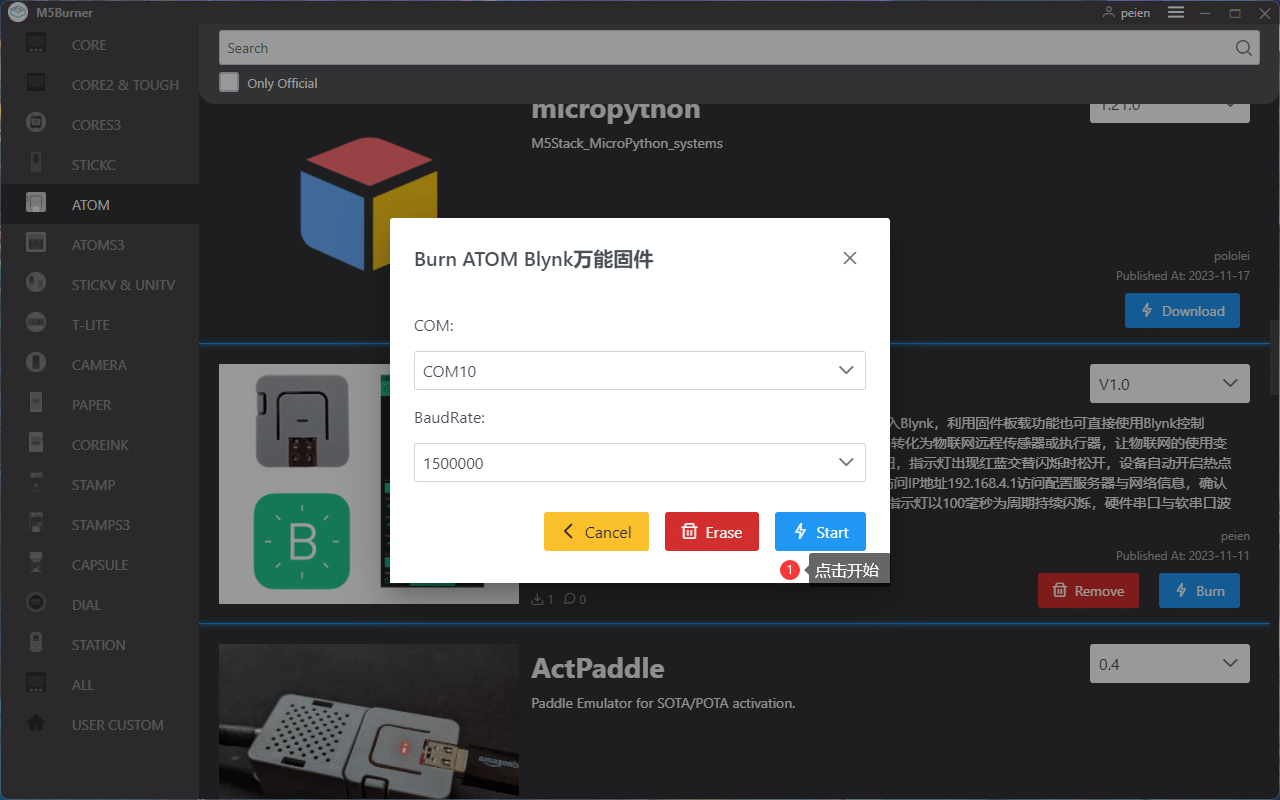Select the STAMP device icon
The image size is (1280, 800).
(36, 484)
